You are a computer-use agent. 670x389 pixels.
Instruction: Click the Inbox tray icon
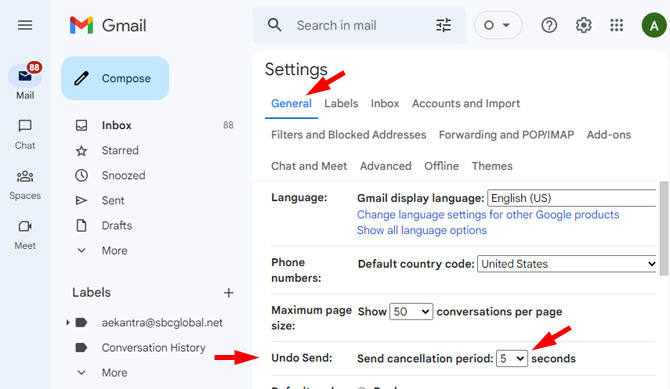pyautogui.click(x=81, y=125)
